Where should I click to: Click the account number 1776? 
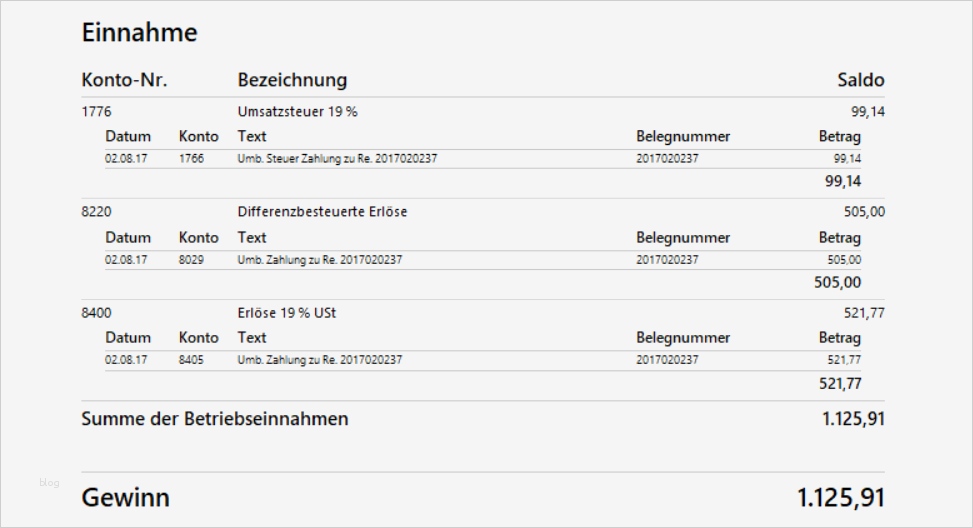click(x=96, y=112)
